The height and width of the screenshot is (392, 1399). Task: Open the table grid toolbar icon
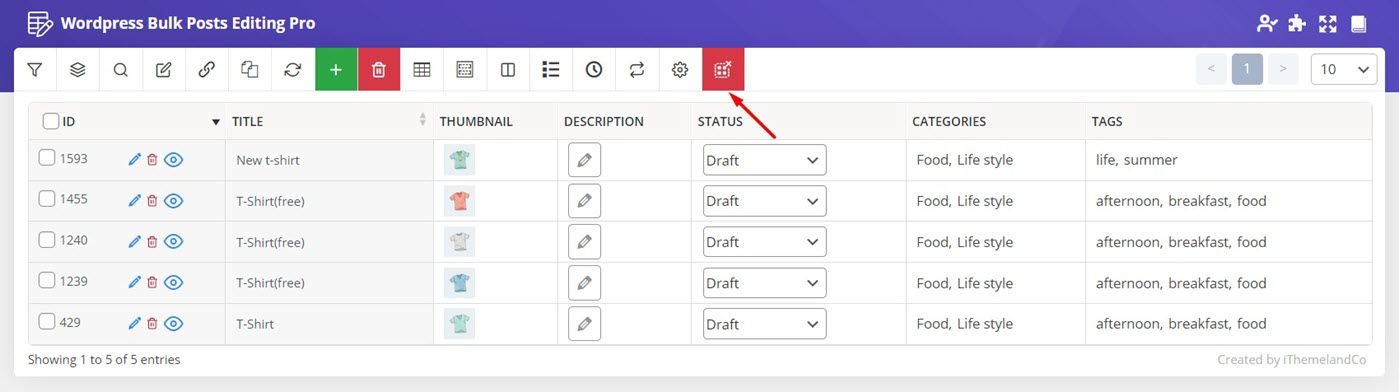tap(422, 70)
